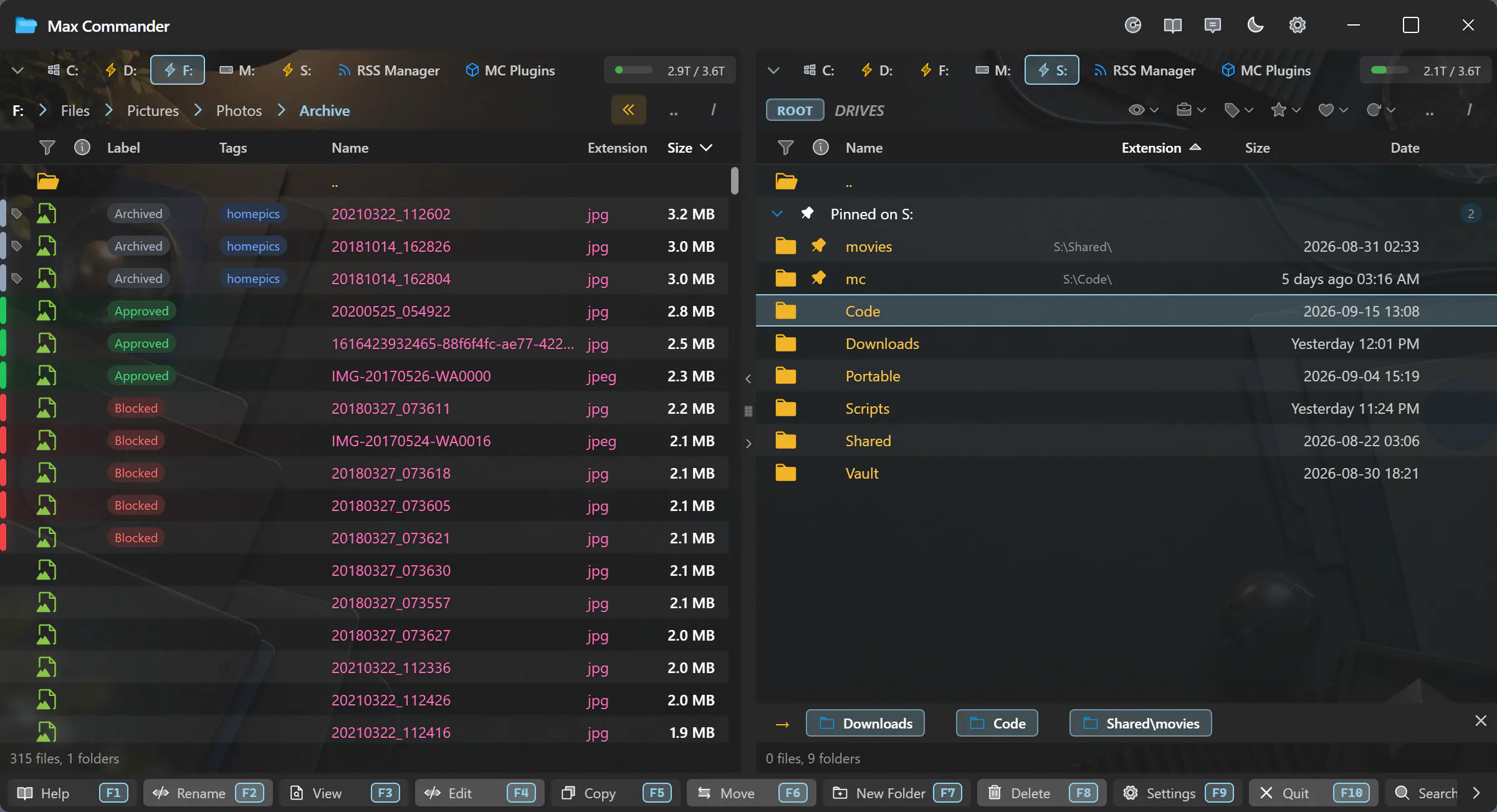
Task: Expand left panel drive list chevron
Action: click(x=18, y=70)
